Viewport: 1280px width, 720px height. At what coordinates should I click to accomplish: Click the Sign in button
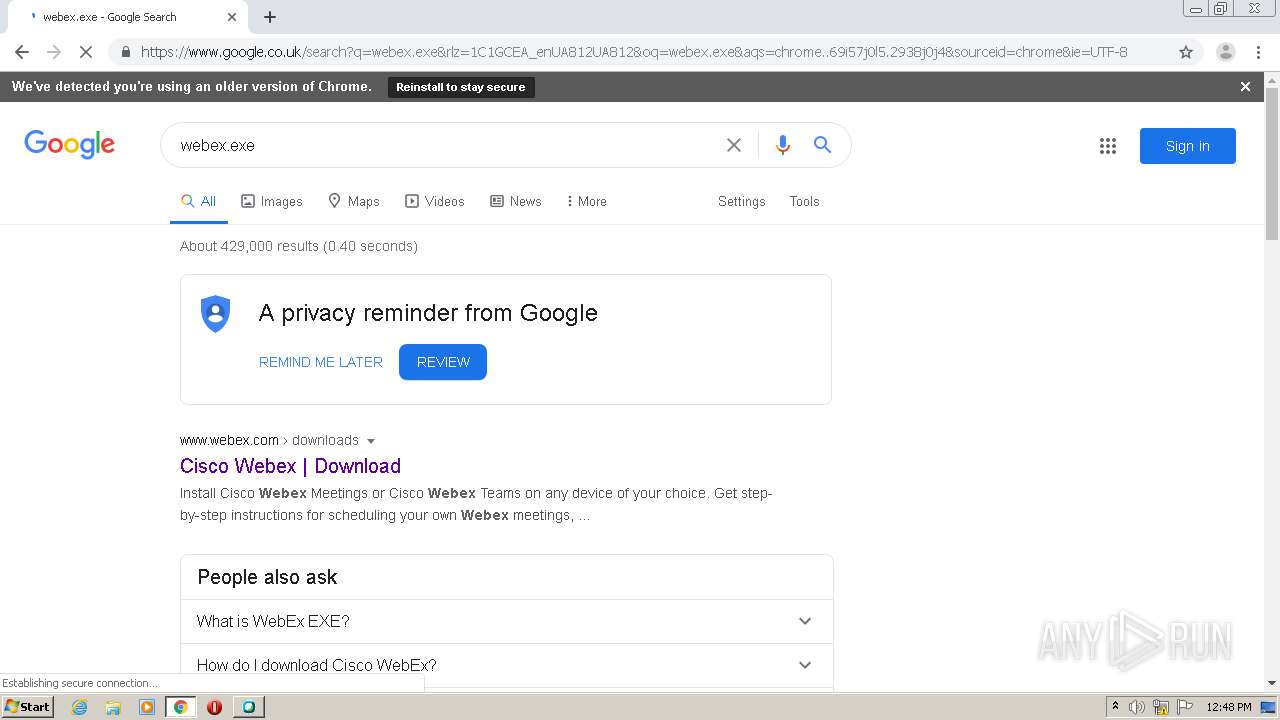tap(1188, 146)
